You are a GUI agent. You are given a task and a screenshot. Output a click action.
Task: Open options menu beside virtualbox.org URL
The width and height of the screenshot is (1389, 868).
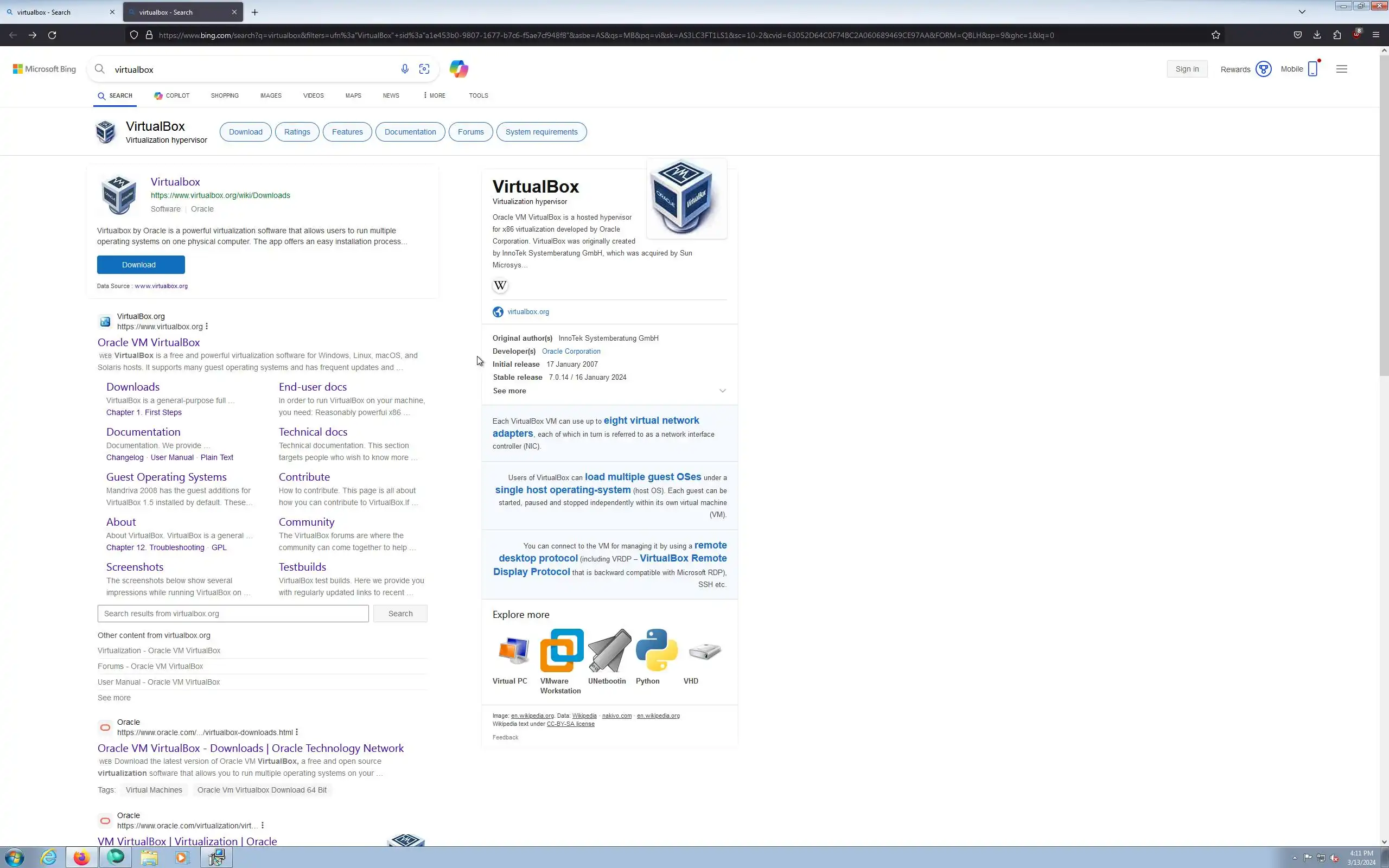(207, 327)
